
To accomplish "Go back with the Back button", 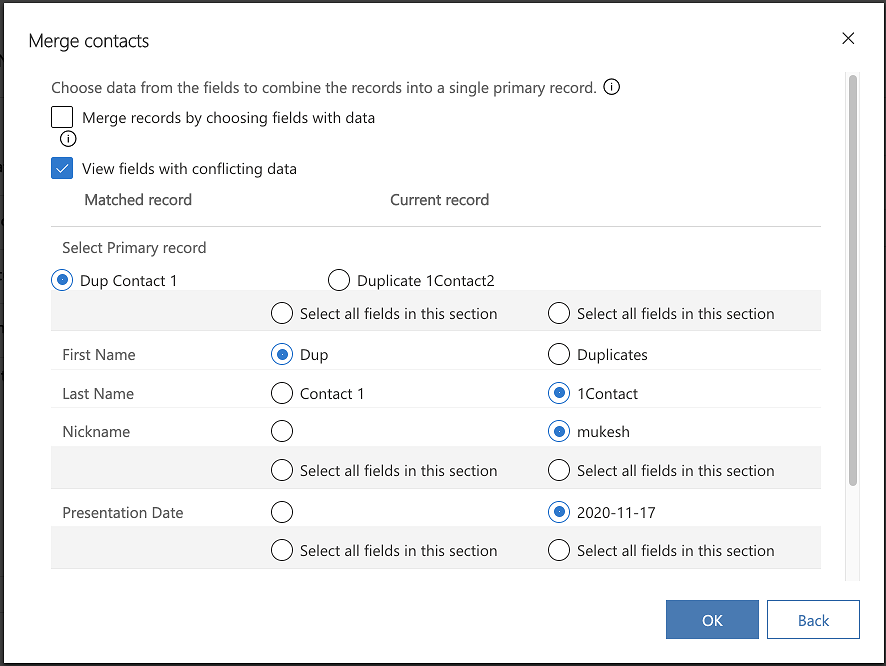I will [x=813, y=620].
